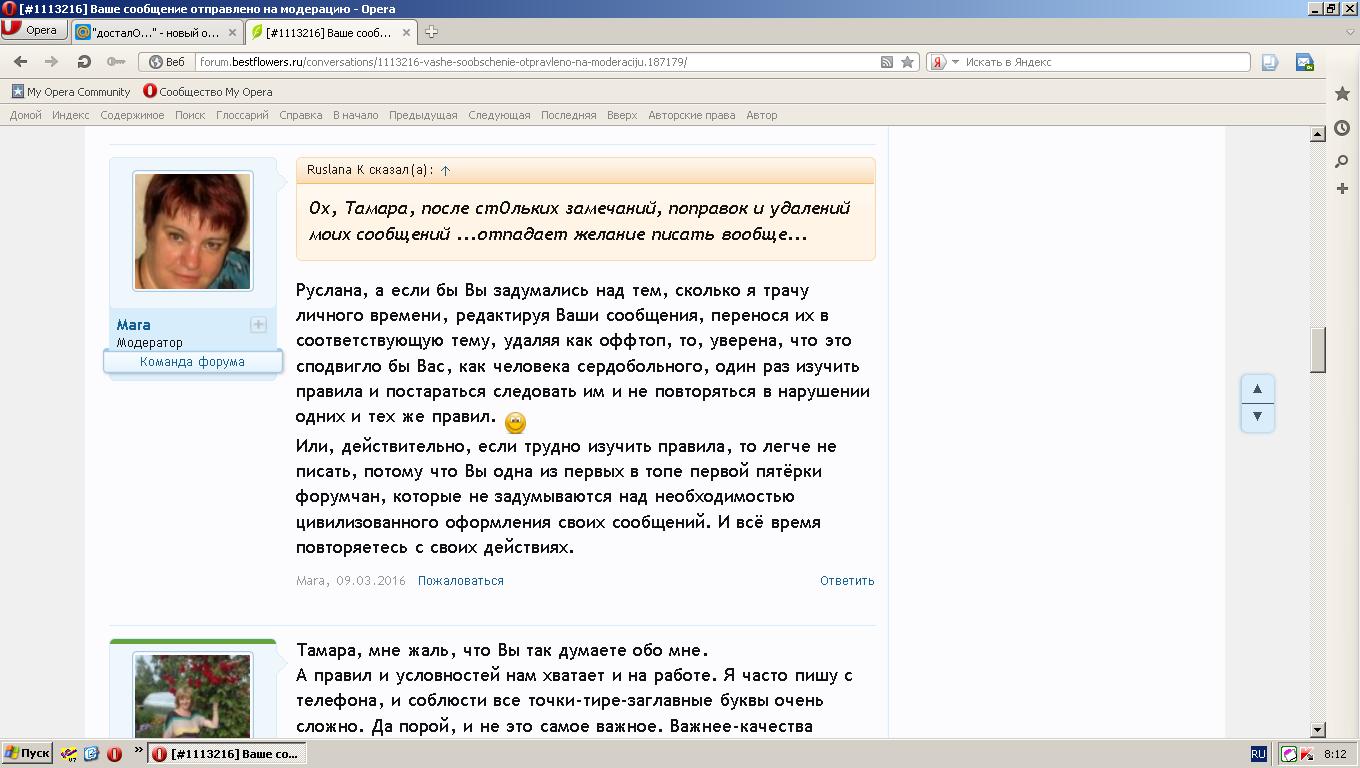Open Search panel magnifier in sidebar
This screenshot has height=768, width=1360.
click(1342, 161)
